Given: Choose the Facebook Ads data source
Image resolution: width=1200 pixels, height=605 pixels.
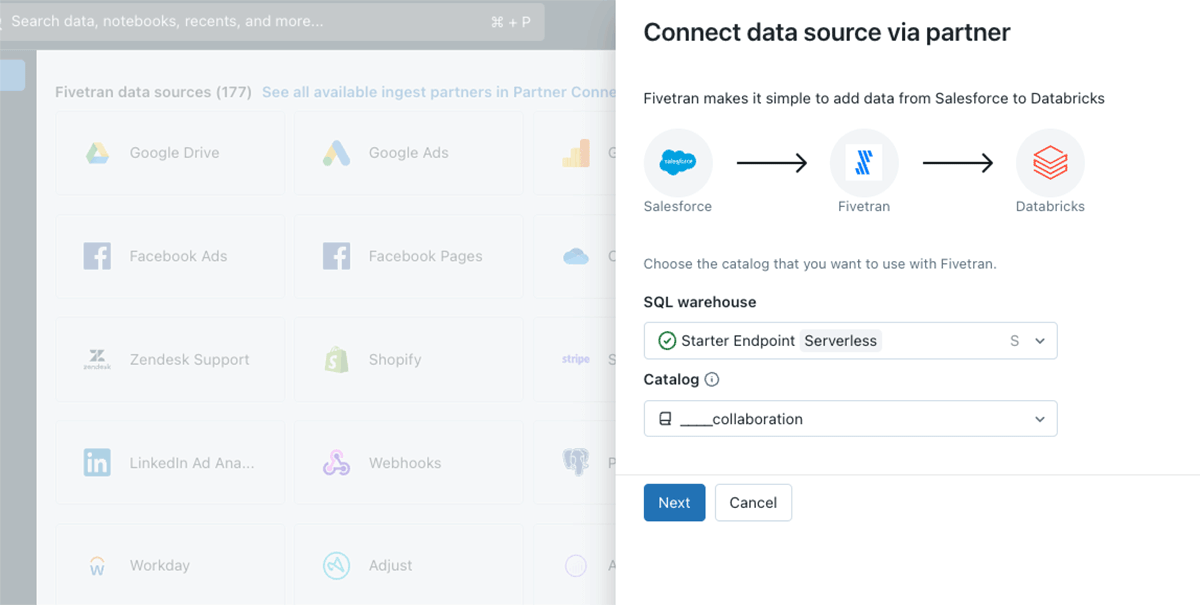Looking at the screenshot, I should pos(170,256).
